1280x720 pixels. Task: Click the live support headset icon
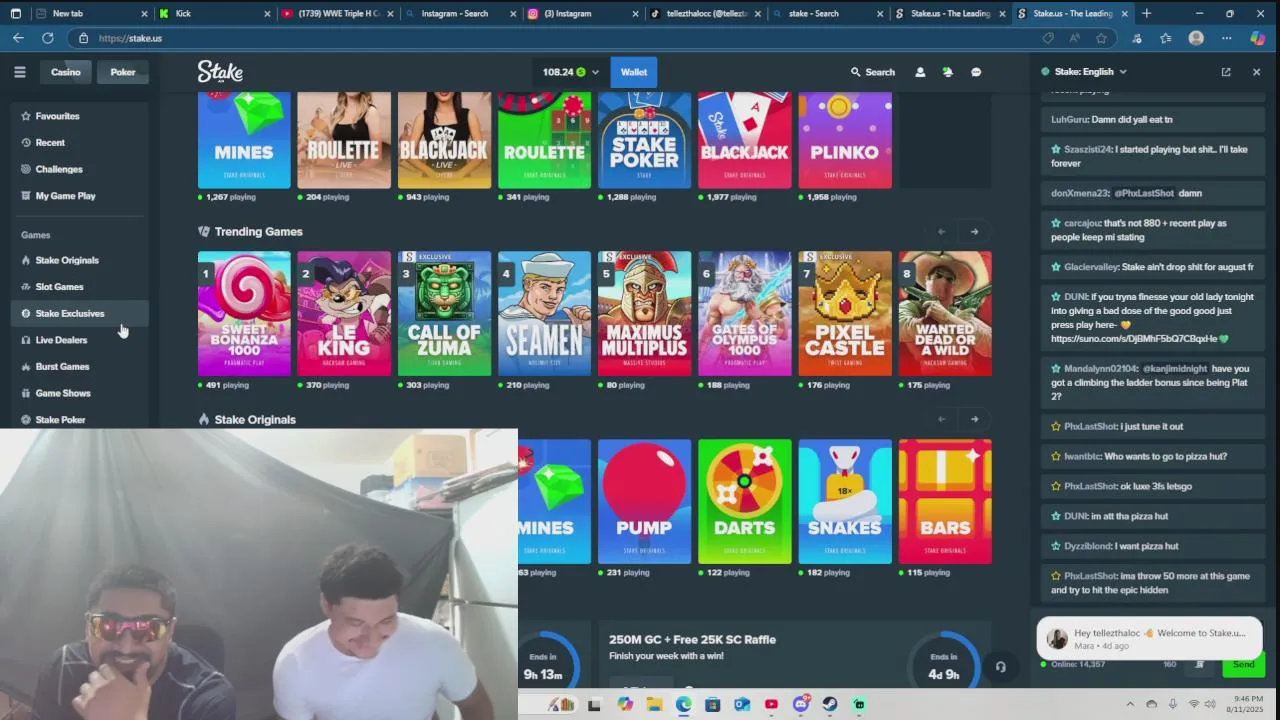coord(1000,667)
